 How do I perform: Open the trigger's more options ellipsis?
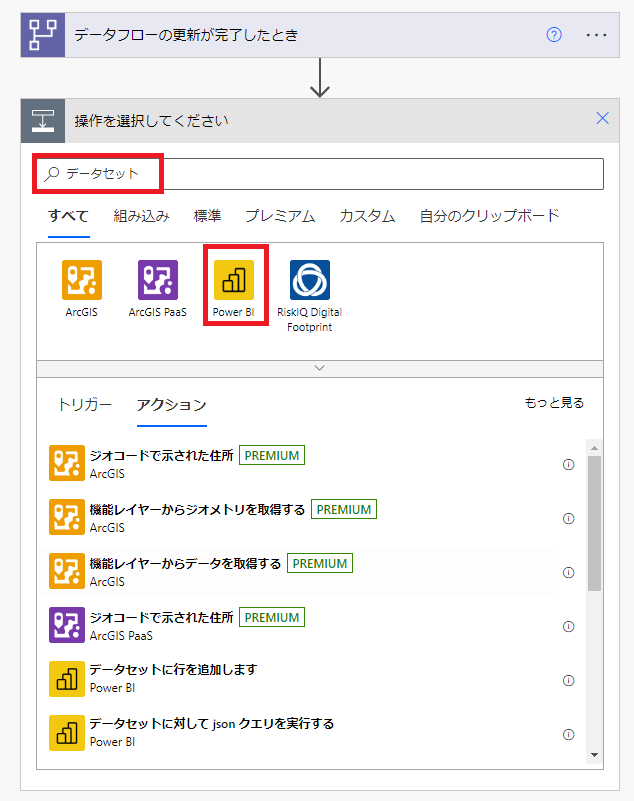pos(596,35)
